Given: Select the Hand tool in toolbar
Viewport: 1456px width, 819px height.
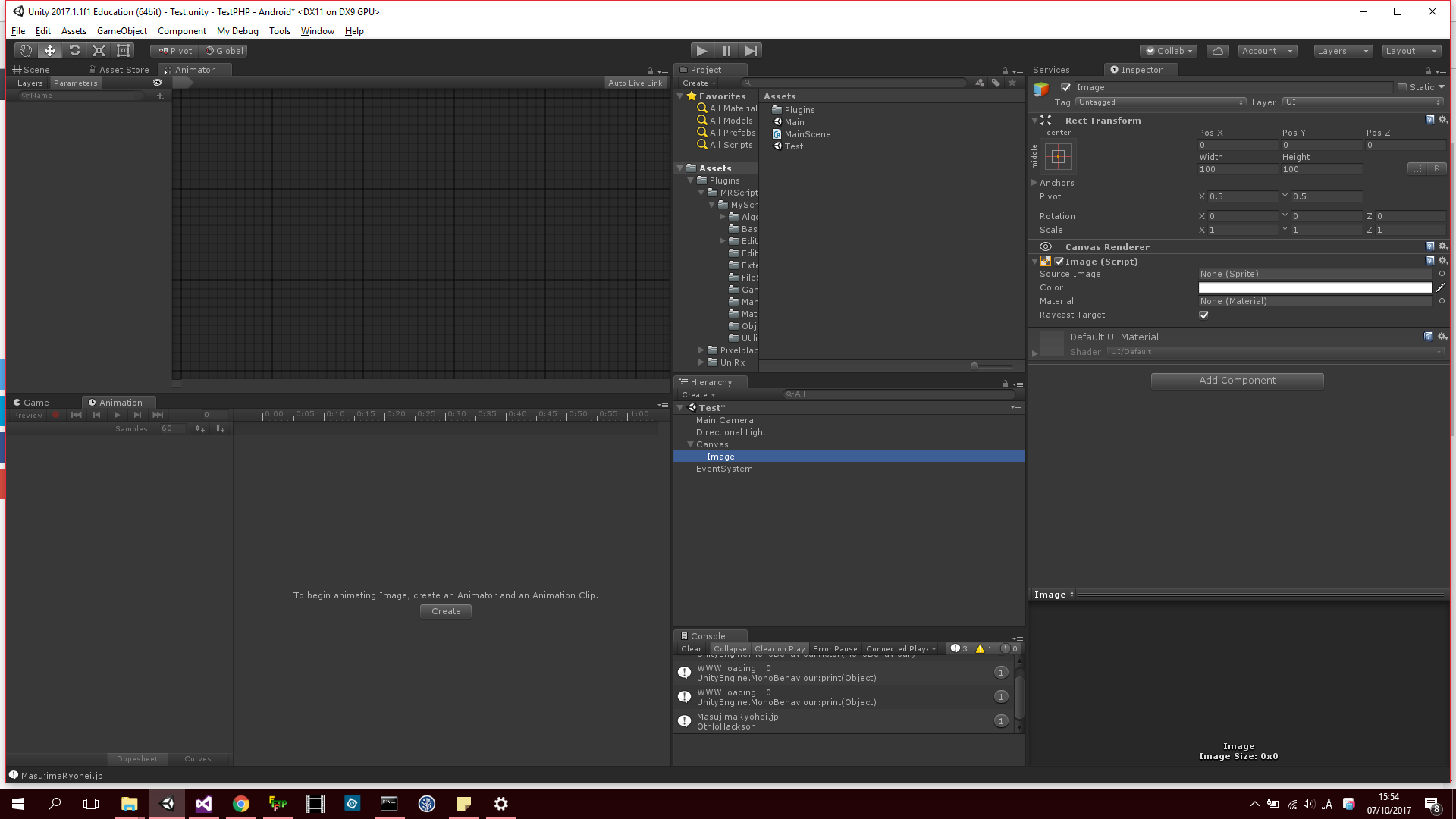Looking at the screenshot, I should (26, 51).
